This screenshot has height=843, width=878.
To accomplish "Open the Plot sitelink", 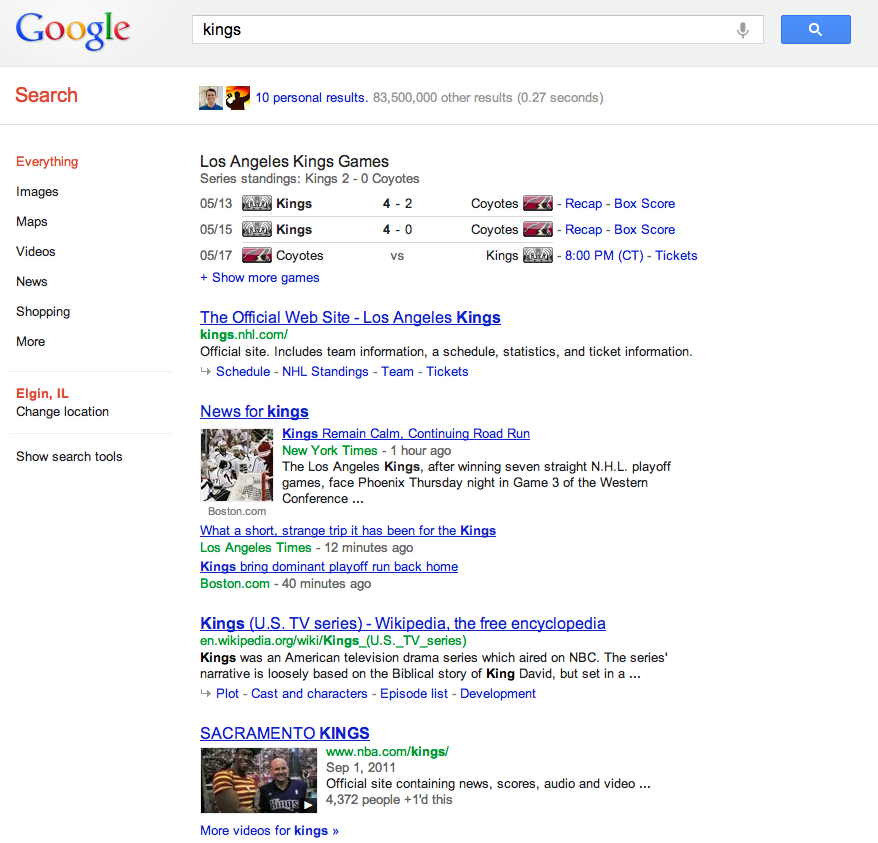I will coord(227,694).
